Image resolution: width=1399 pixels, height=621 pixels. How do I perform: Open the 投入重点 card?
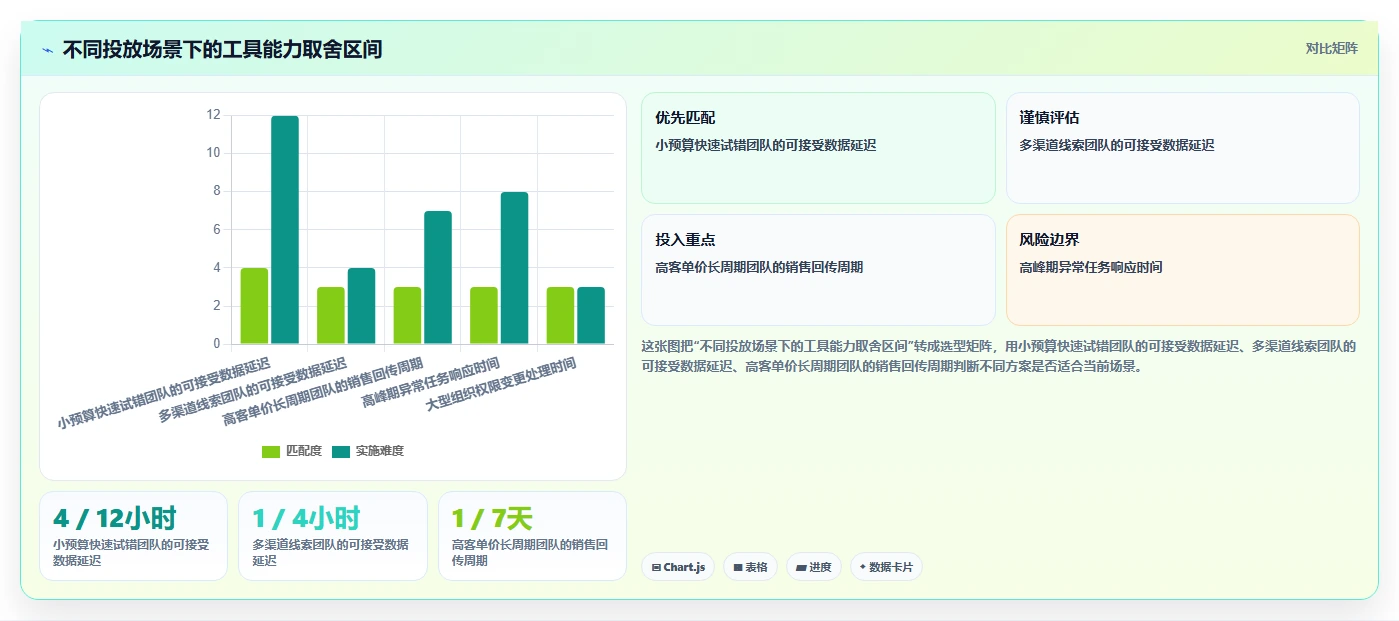(x=818, y=270)
